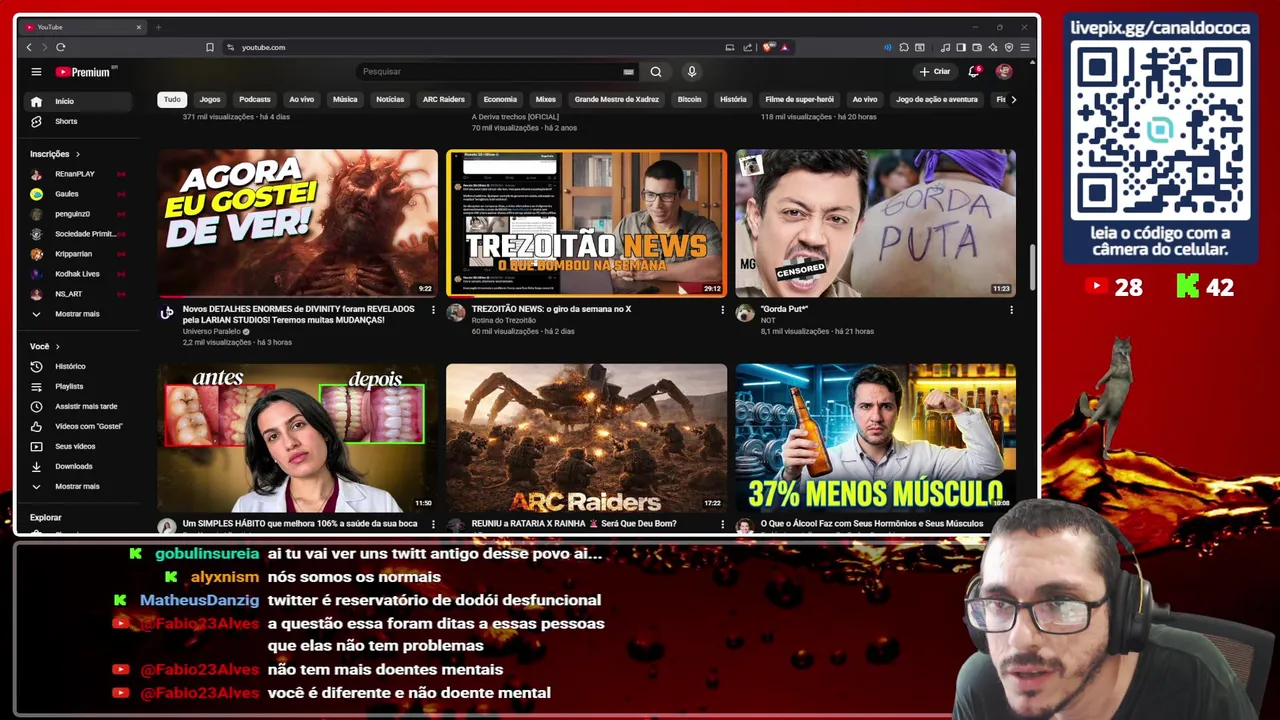
Task: Open the Kripparrian subscription channel
Action: 78,254
